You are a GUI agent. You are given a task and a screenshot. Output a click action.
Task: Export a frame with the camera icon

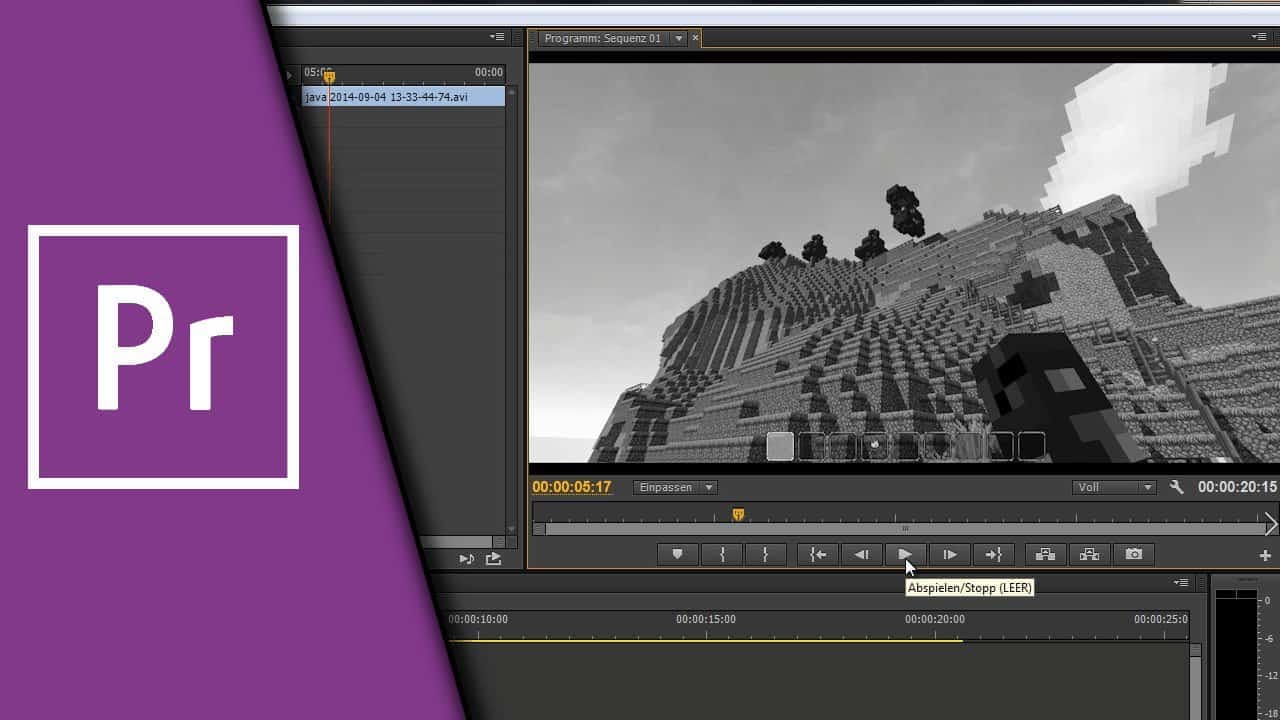[1133, 554]
